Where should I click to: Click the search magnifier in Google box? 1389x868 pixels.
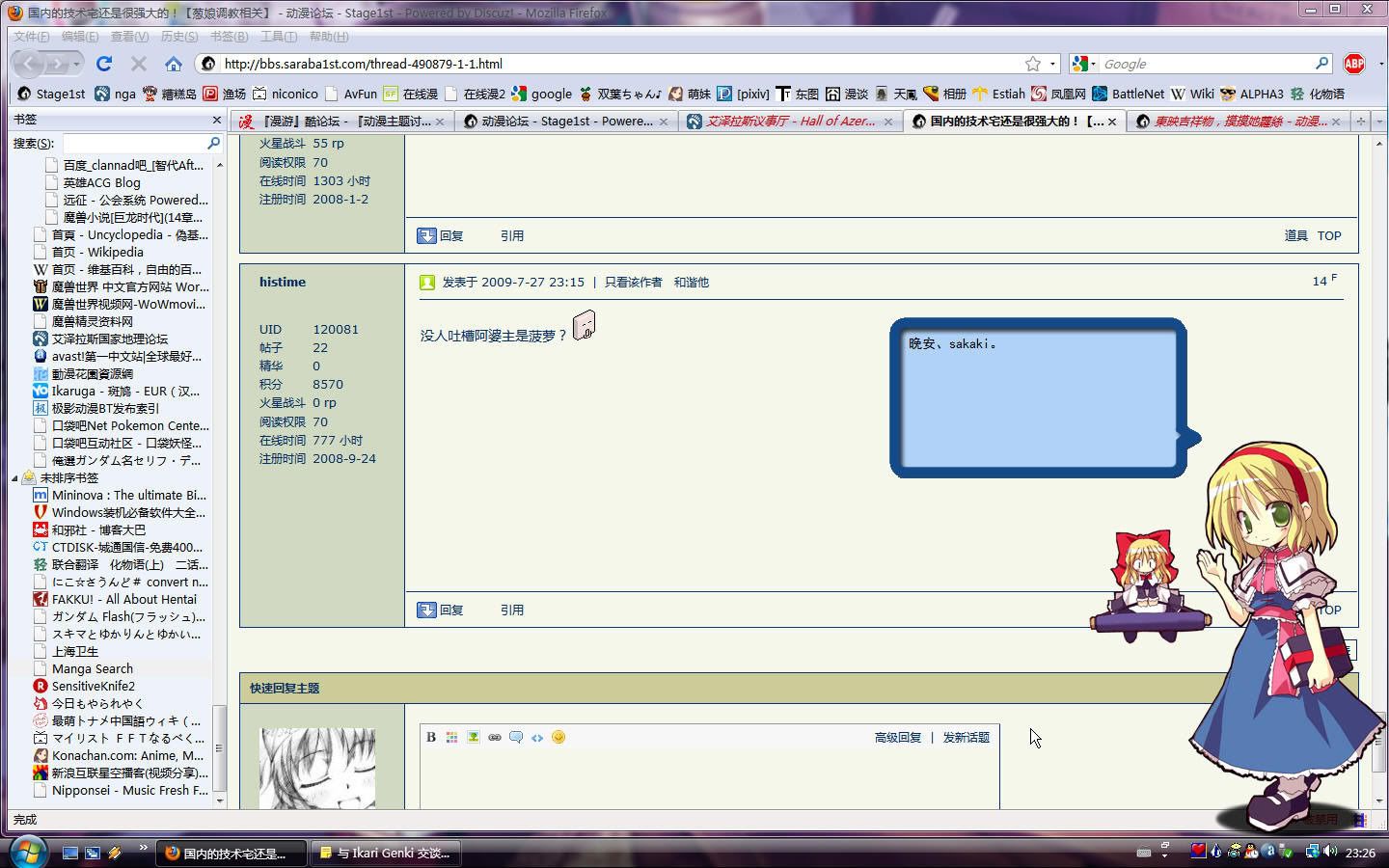(1322, 64)
